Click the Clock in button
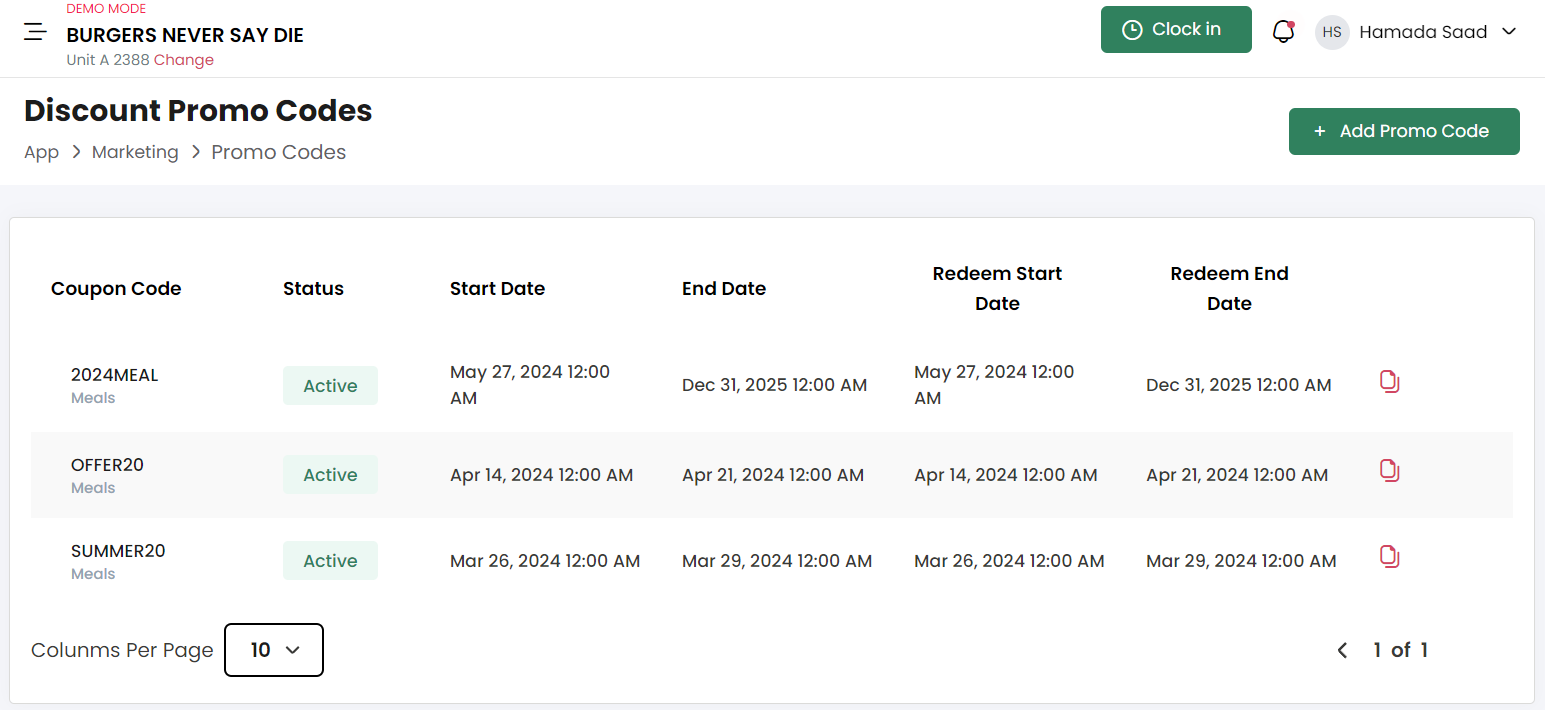This screenshot has width=1545, height=710. pyautogui.click(x=1176, y=30)
